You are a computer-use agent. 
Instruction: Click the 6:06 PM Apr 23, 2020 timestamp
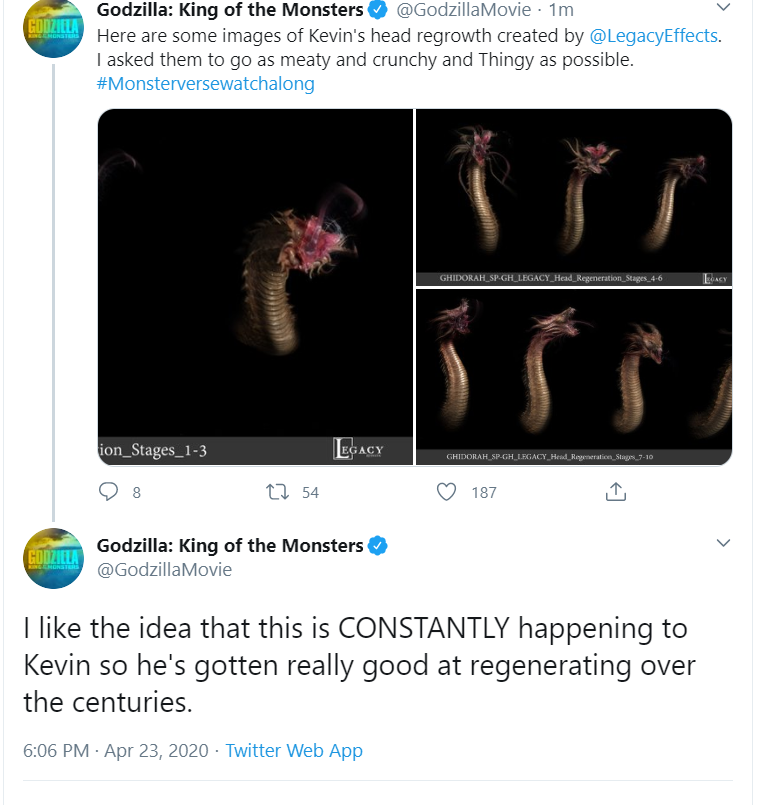(116, 751)
